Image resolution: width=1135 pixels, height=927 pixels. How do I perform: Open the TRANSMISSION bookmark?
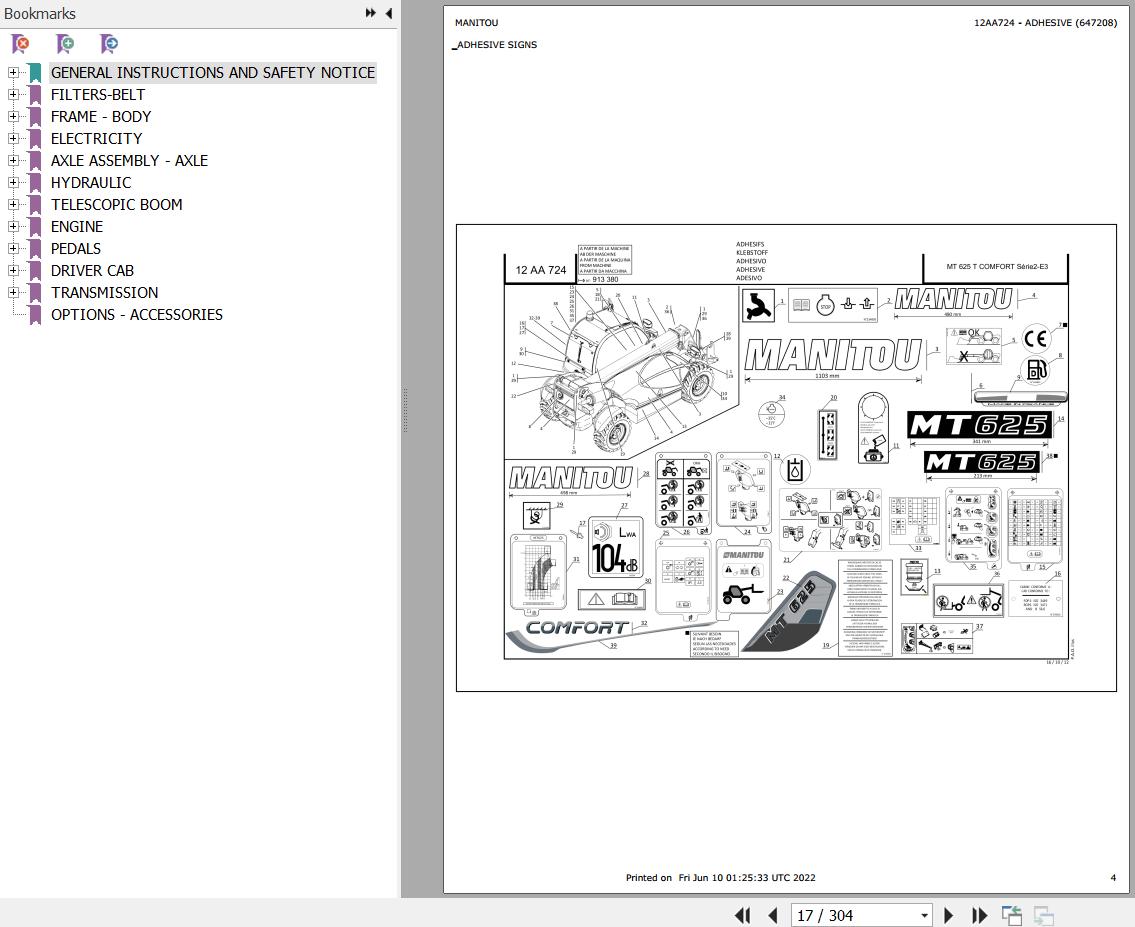click(104, 293)
